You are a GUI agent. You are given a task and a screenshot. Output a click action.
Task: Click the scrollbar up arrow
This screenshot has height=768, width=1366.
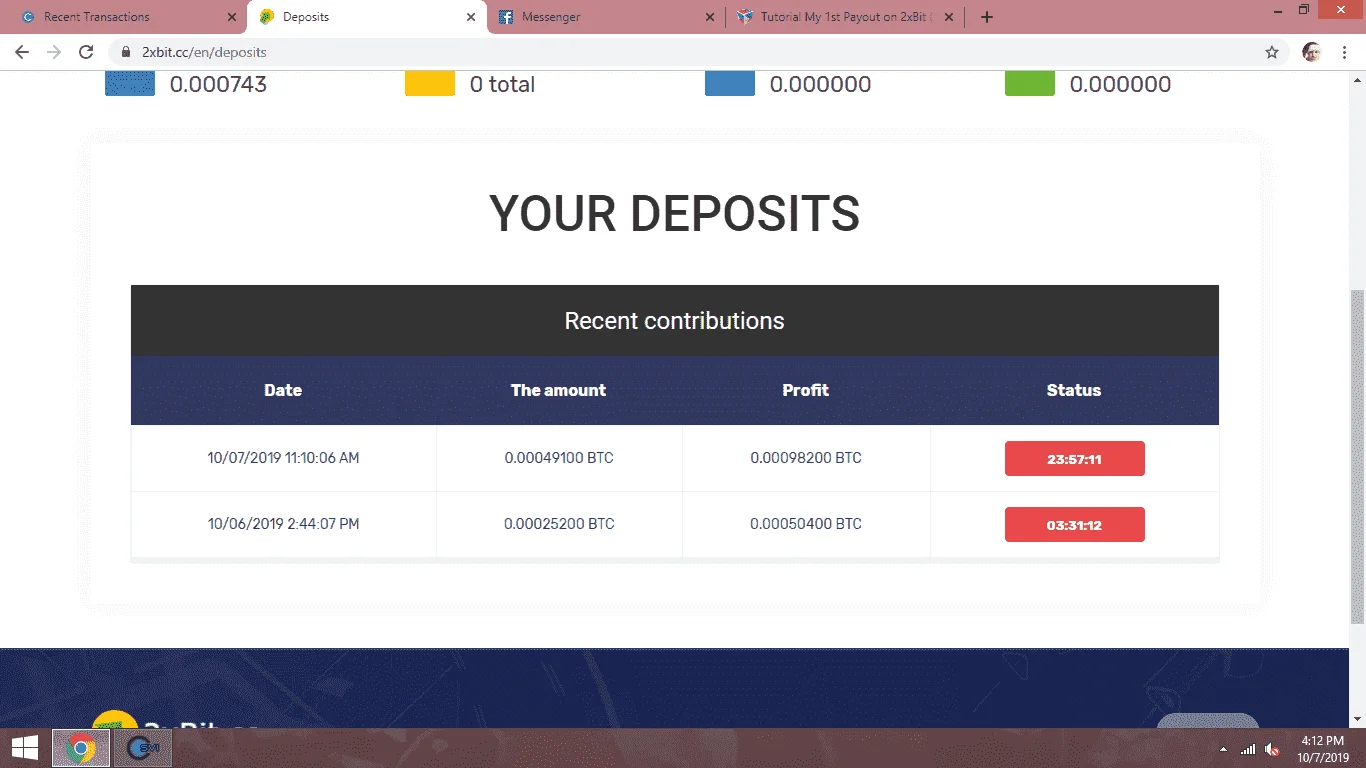pyautogui.click(x=1357, y=78)
